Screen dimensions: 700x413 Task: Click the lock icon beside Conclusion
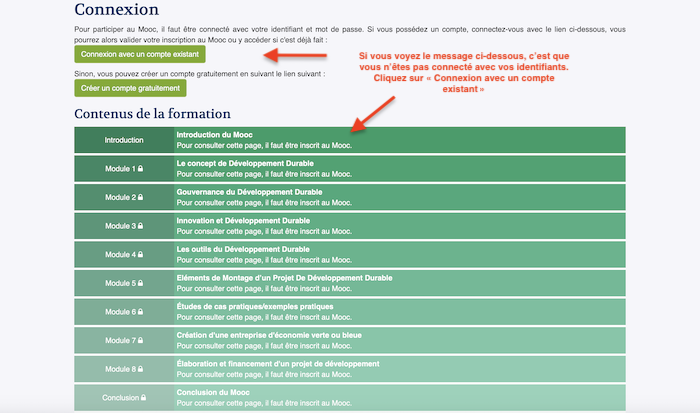click(x=143, y=397)
